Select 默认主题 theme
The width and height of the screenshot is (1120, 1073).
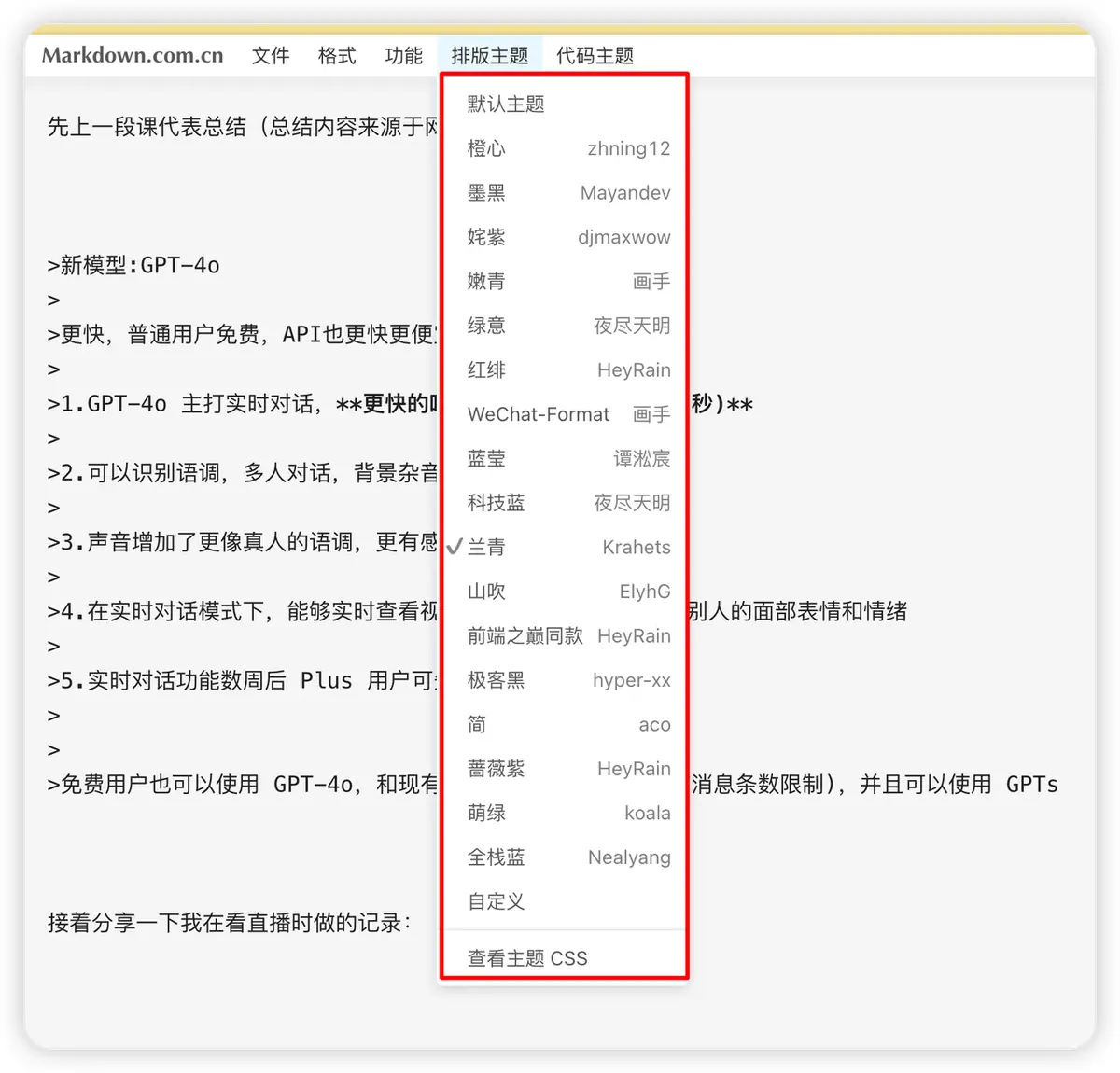click(565, 104)
